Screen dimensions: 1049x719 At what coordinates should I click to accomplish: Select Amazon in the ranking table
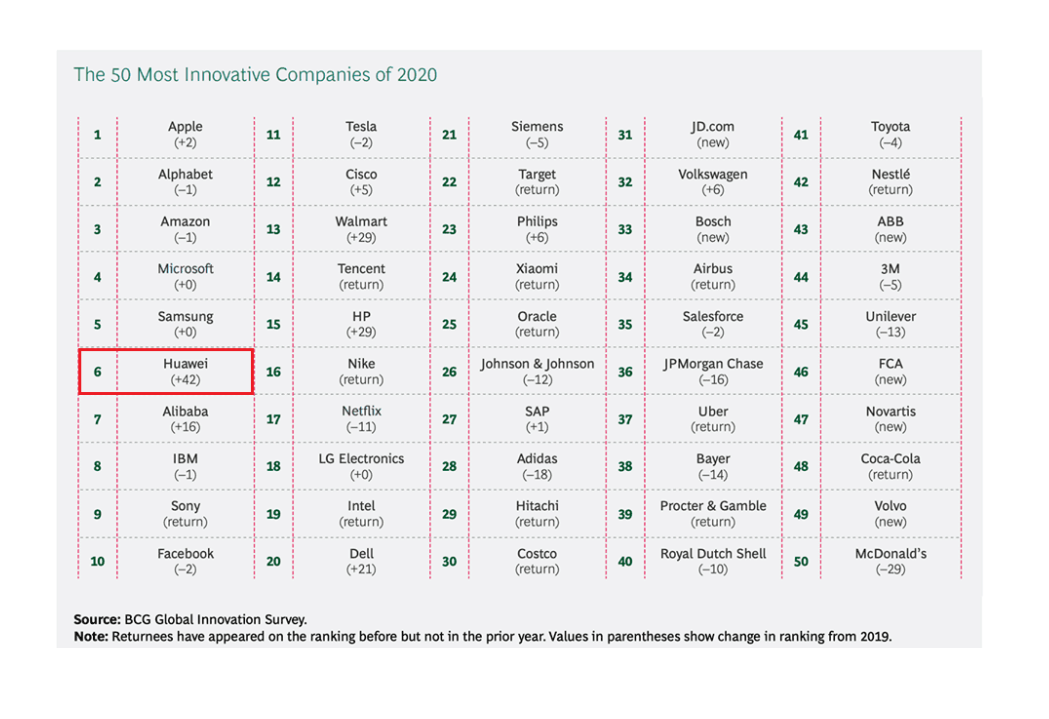[185, 221]
